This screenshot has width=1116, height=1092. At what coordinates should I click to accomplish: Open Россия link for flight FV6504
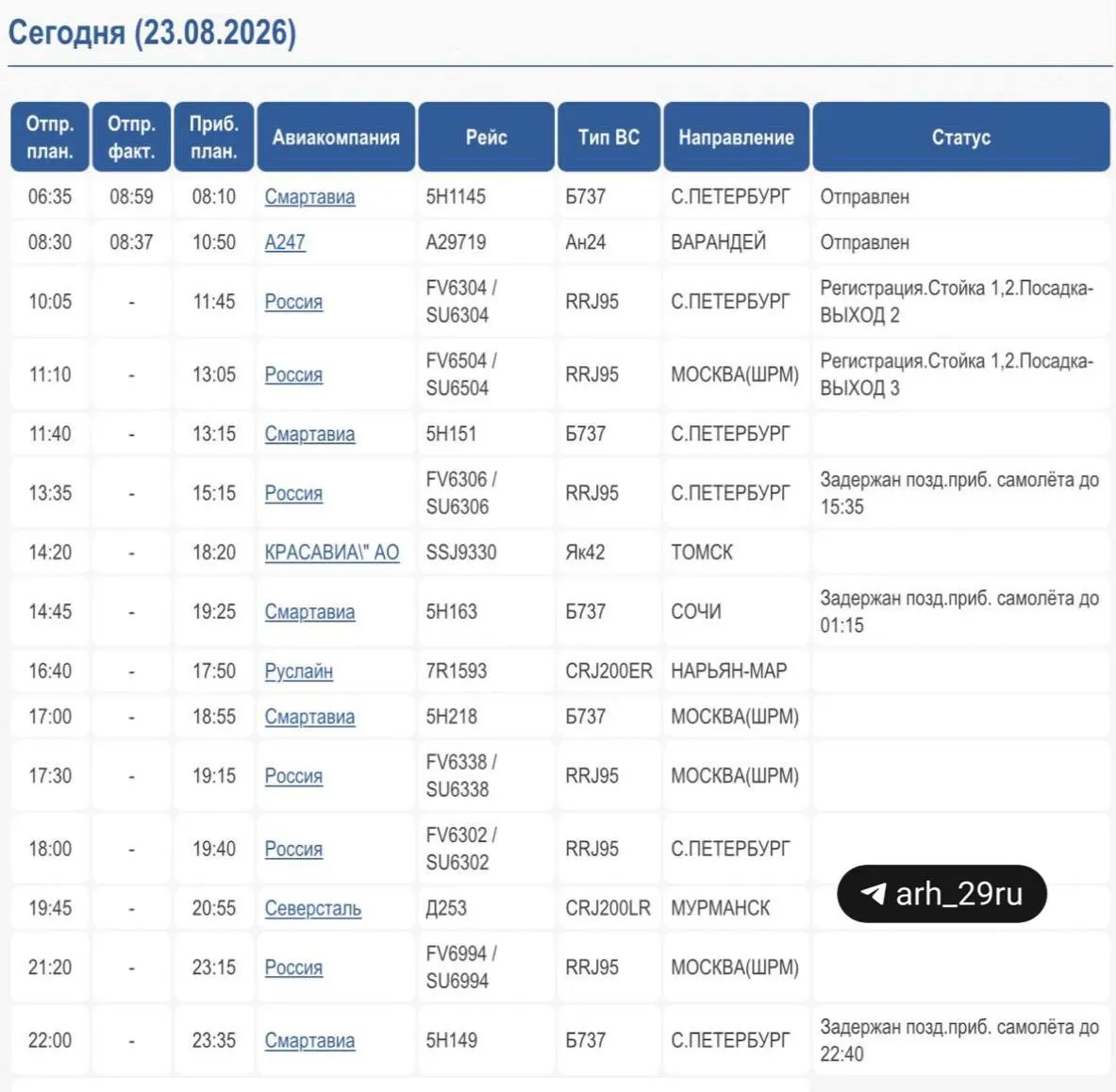pyautogui.click(x=293, y=375)
